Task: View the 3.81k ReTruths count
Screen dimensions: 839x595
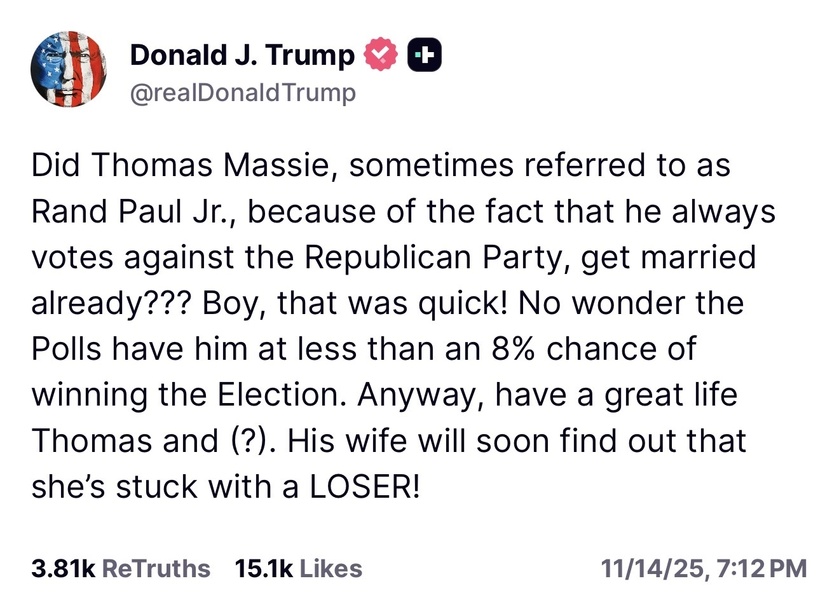Action: tap(63, 568)
